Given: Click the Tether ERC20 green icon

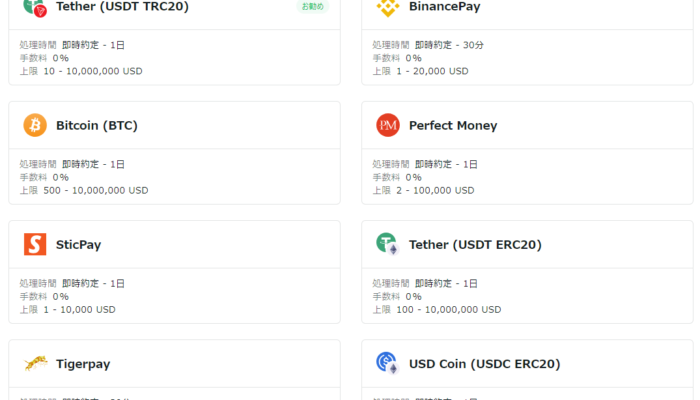Looking at the screenshot, I should (387, 244).
